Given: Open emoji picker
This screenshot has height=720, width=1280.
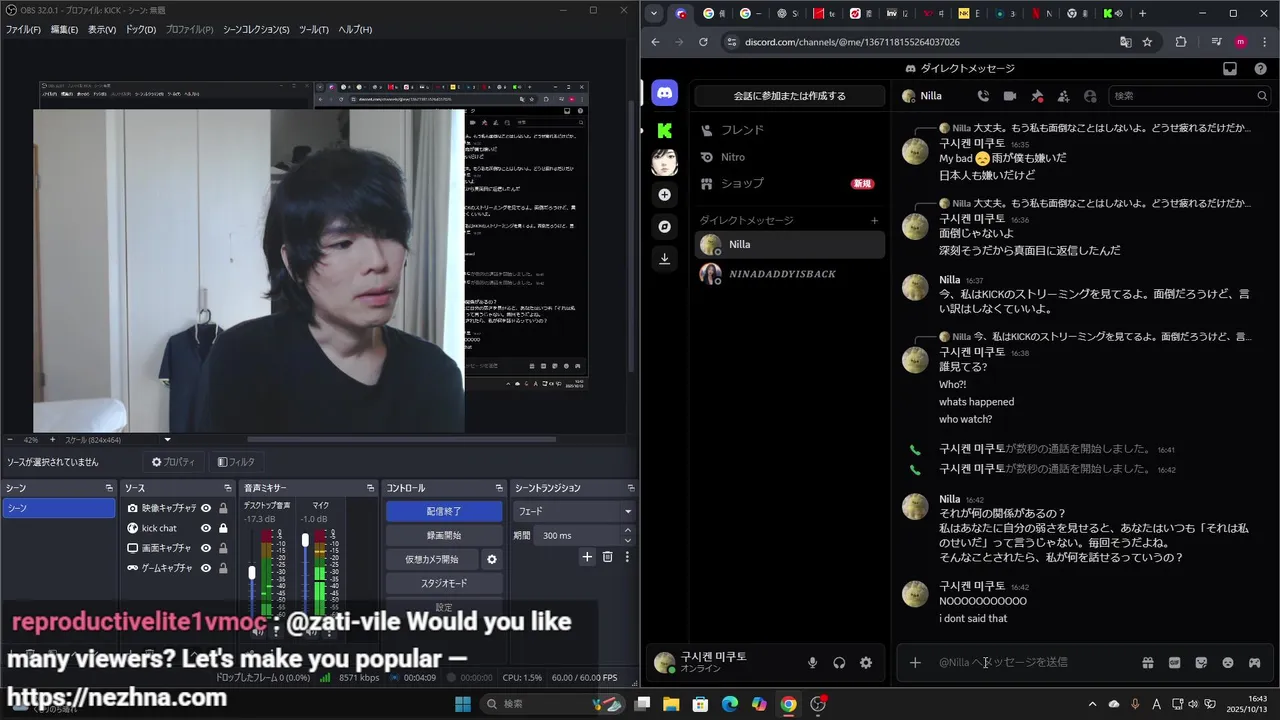Looking at the screenshot, I should pyautogui.click(x=1228, y=662).
